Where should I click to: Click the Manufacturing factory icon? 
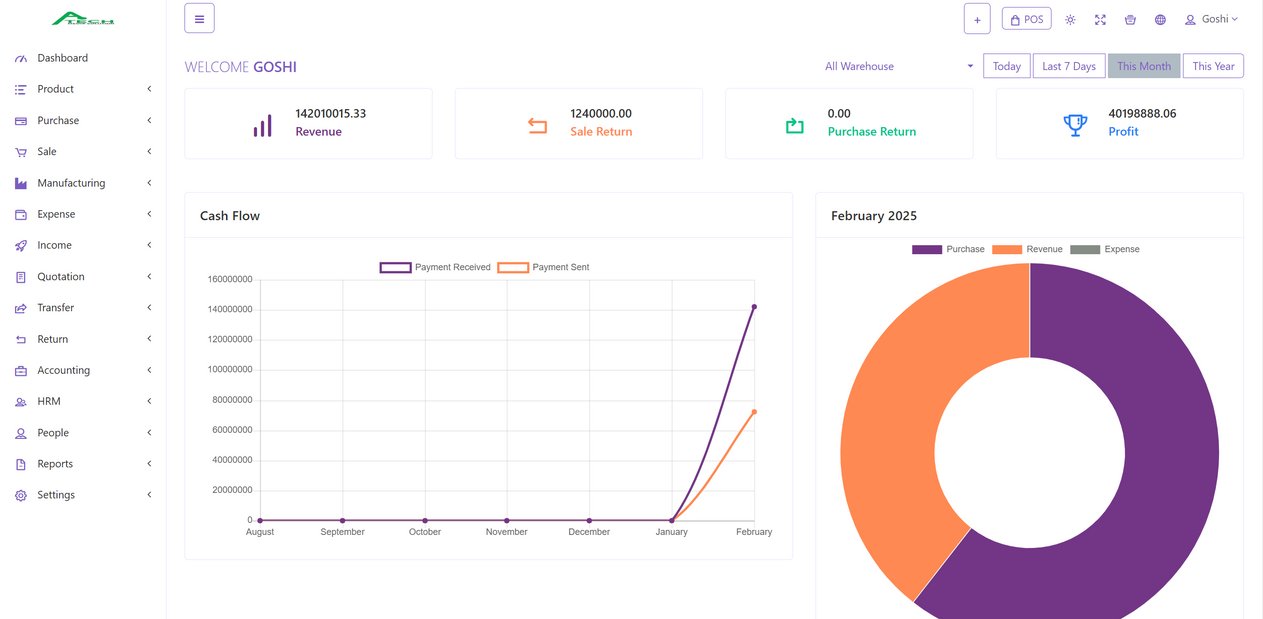click(21, 183)
